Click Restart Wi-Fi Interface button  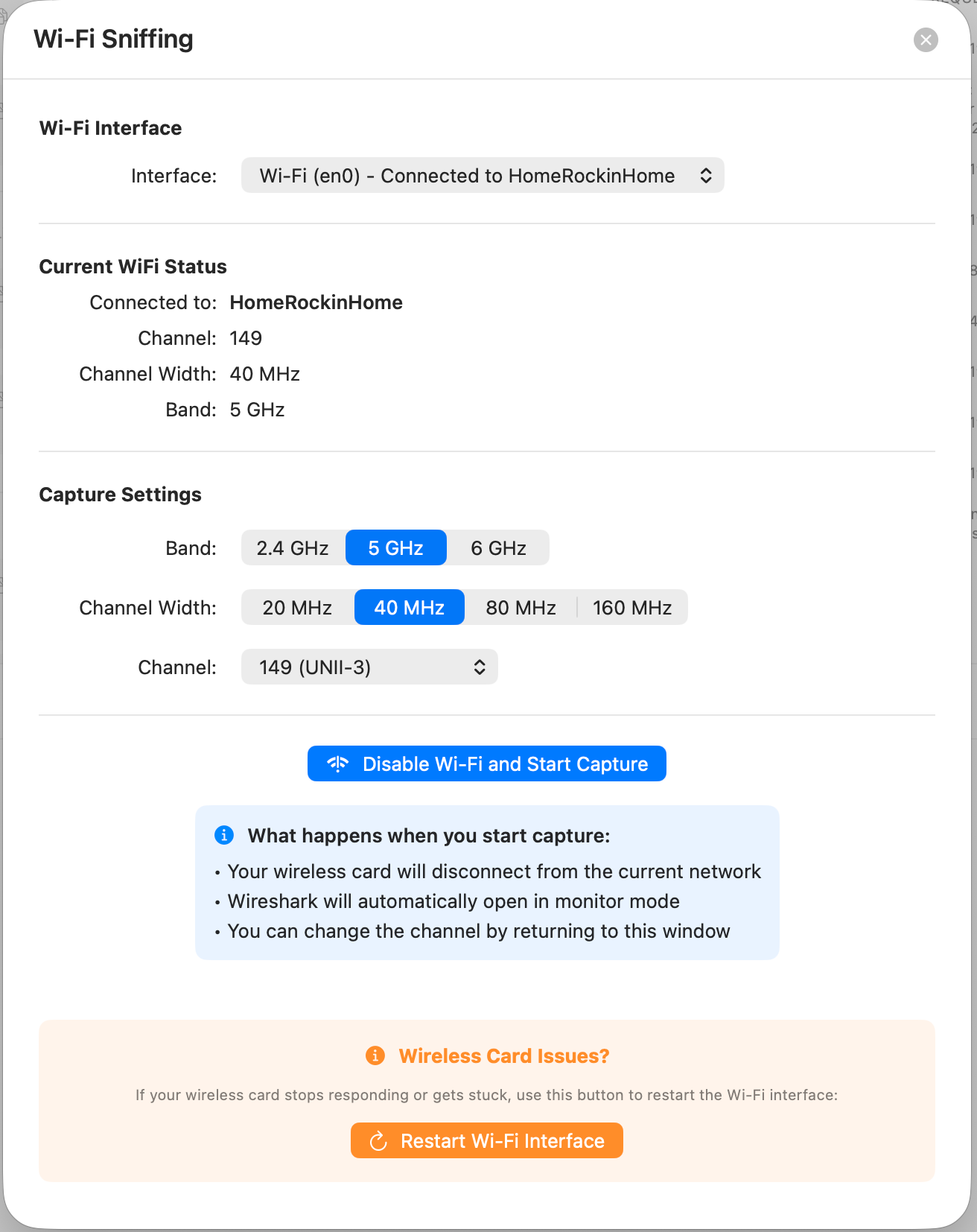pyautogui.click(x=487, y=1141)
